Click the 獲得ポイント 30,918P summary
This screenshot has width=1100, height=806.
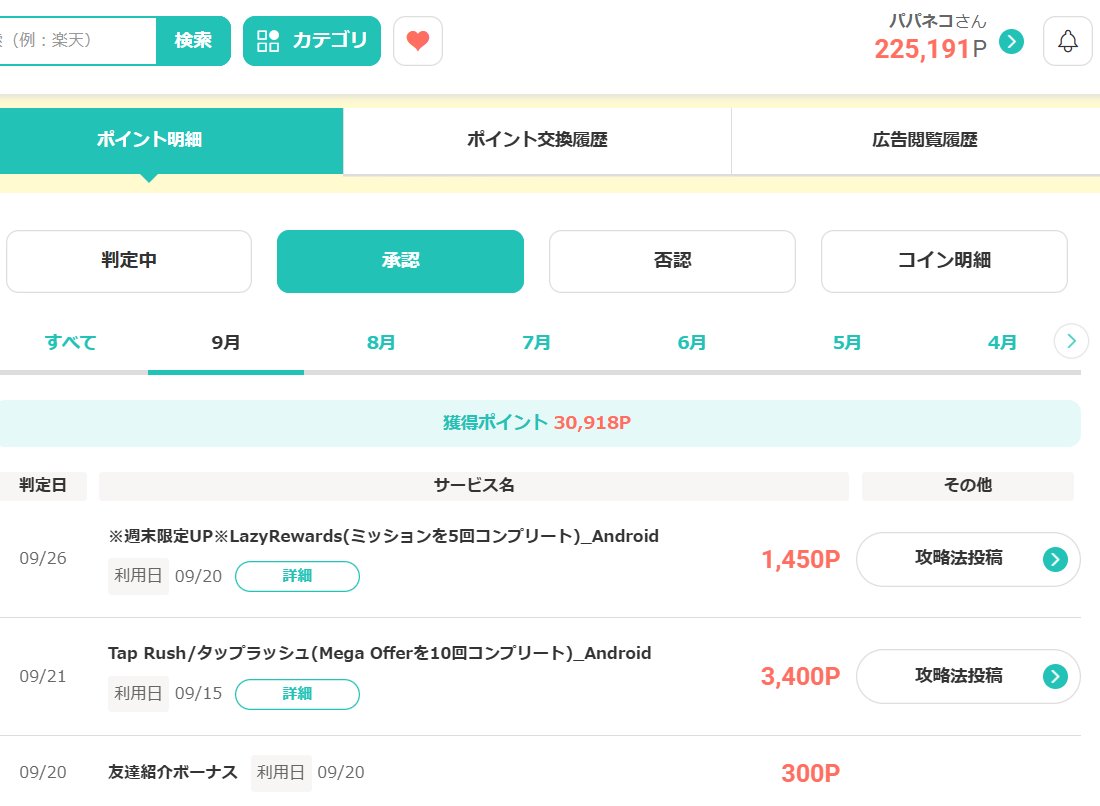[537, 422]
